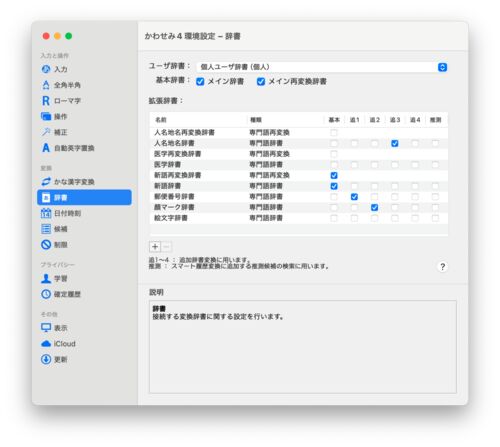Click the highlighted 辞書 sidebar icon
The height and width of the screenshot is (447, 500).
click(46, 198)
